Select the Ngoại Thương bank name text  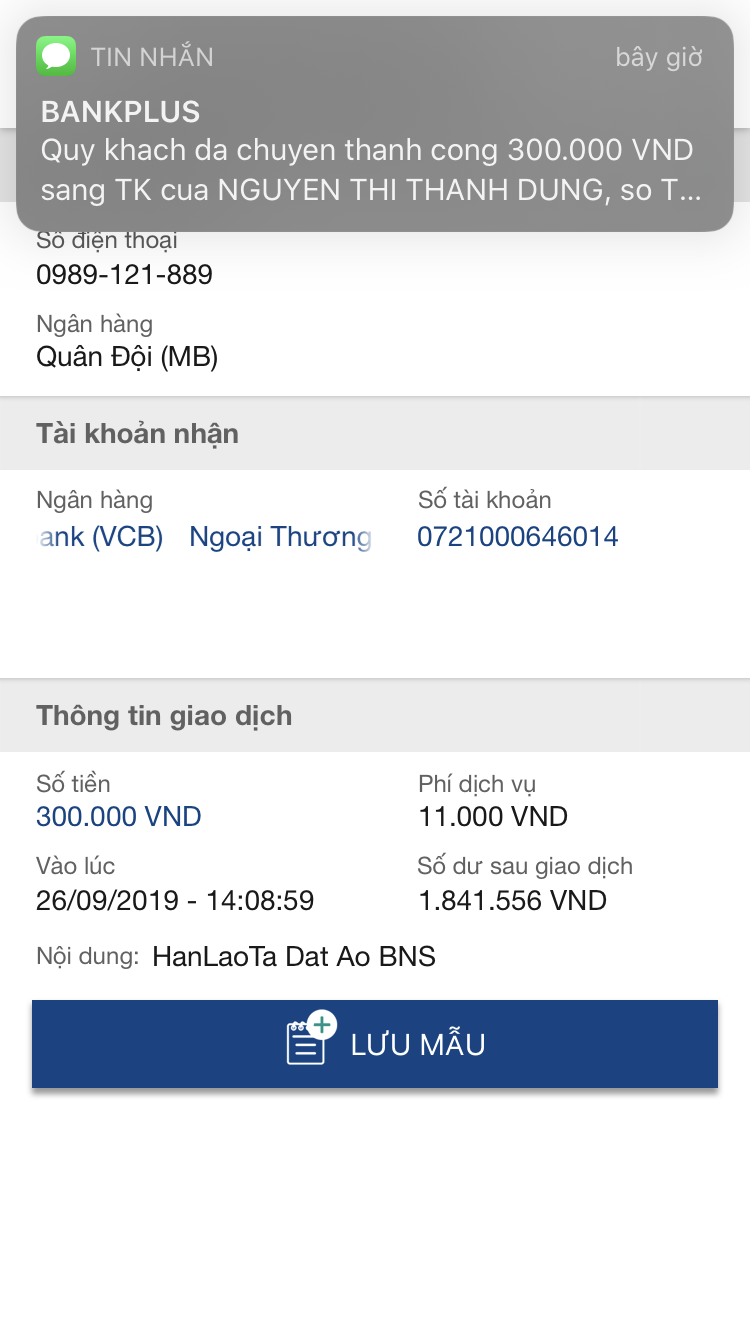(x=280, y=537)
